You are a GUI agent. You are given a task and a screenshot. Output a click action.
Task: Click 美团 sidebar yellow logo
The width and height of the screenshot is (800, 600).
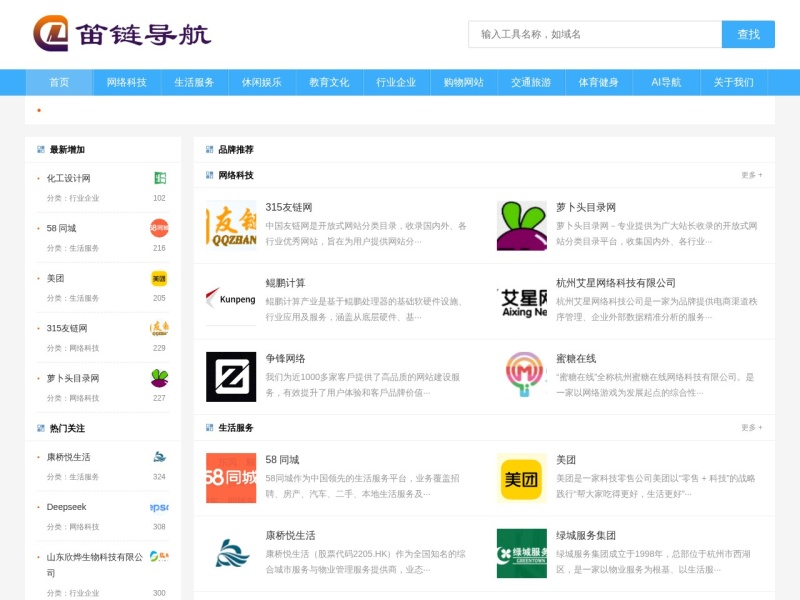click(x=159, y=278)
